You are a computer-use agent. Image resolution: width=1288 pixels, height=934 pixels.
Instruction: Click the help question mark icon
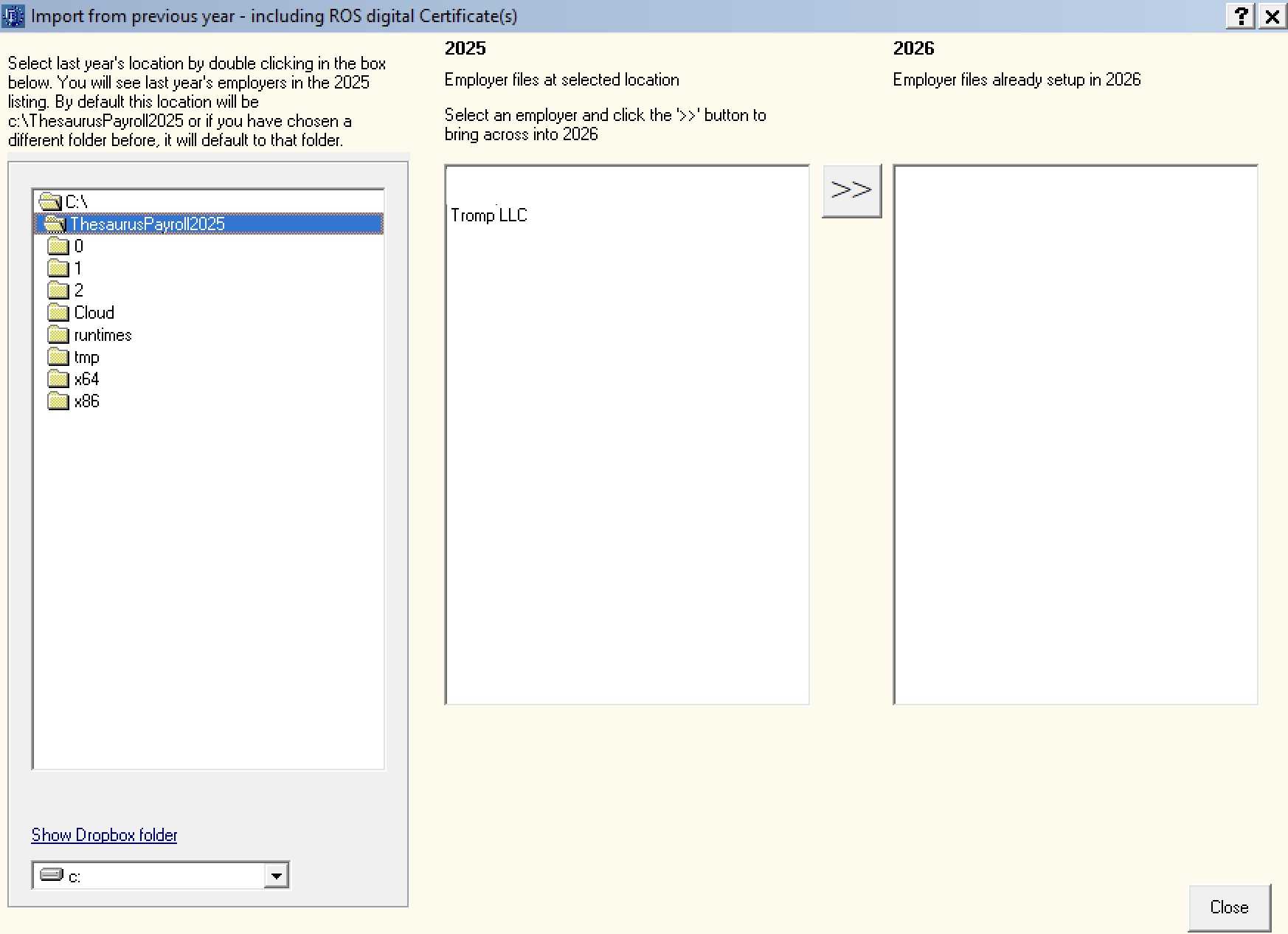pyautogui.click(x=1241, y=16)
